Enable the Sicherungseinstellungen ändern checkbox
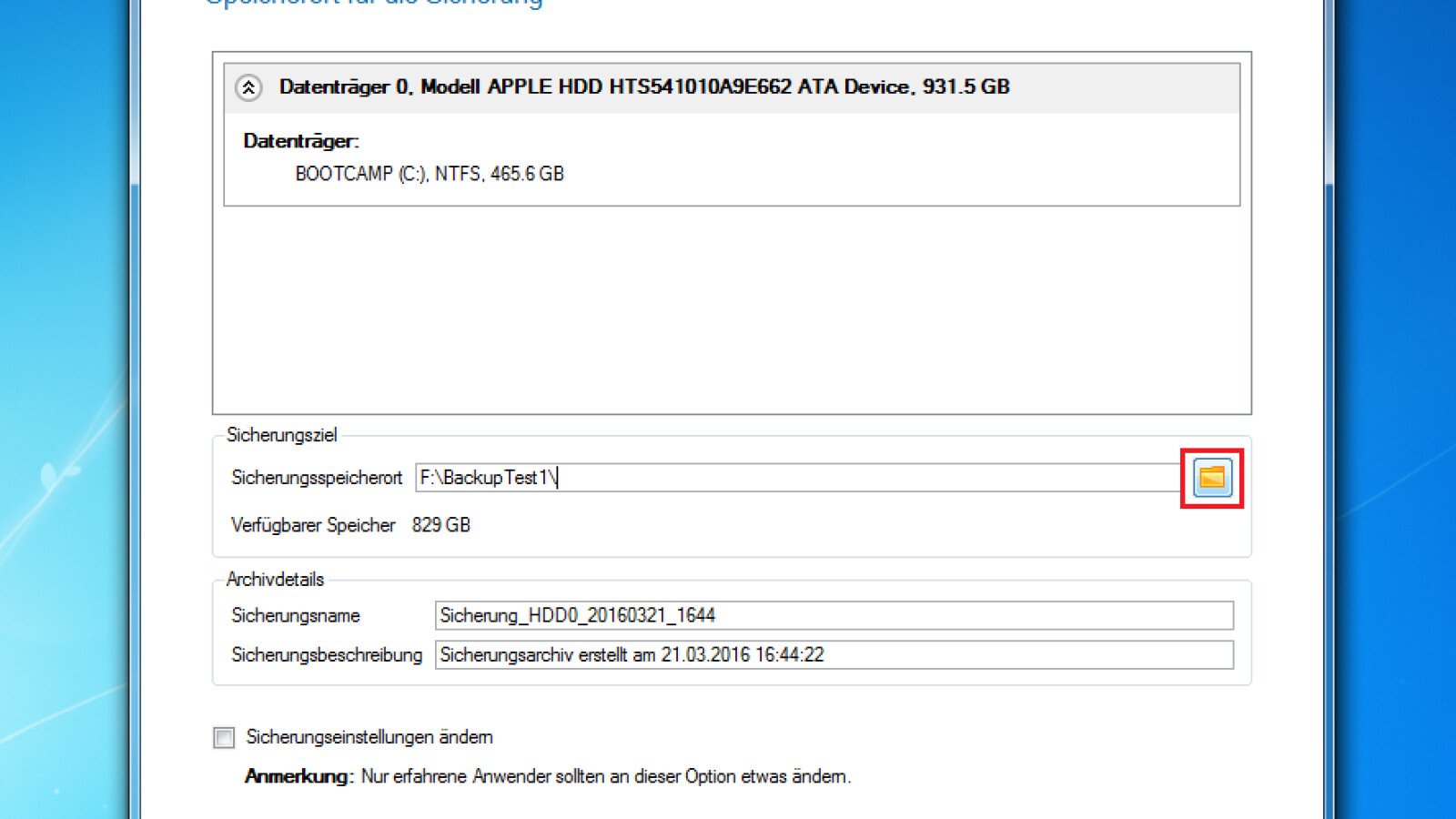The height and width of the screenshot is (819, 1456). [224, 737]
